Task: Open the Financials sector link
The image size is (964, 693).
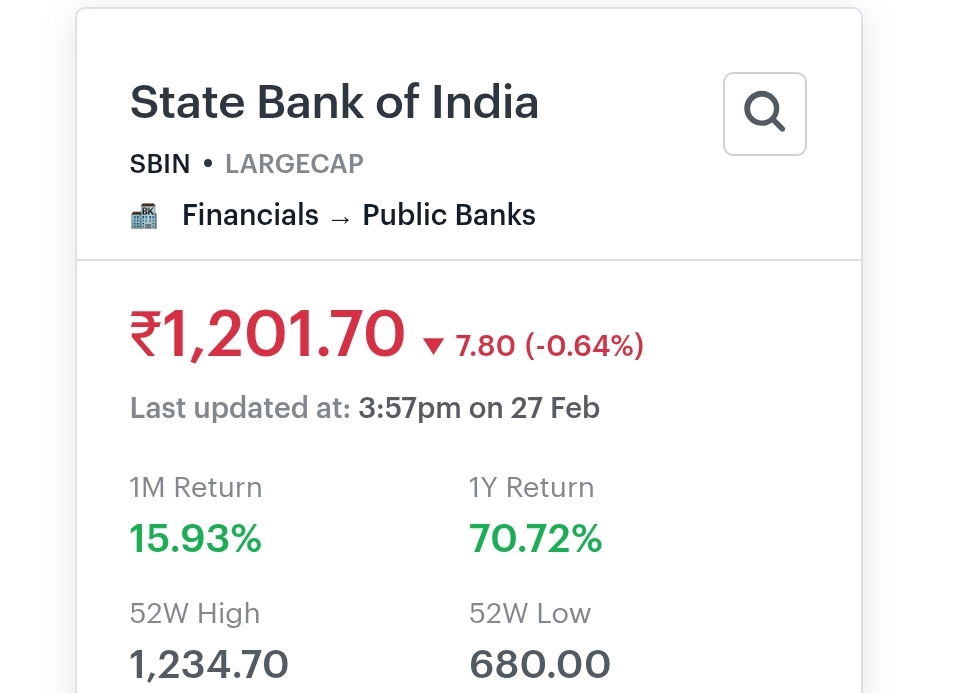Action: [250, 215]
